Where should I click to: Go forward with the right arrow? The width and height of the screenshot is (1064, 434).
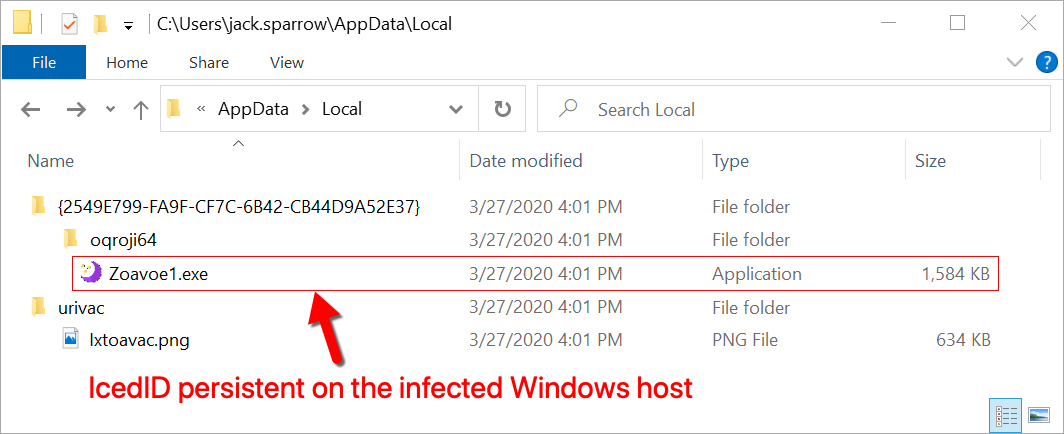pyautogui.click(x=76, y=109)
